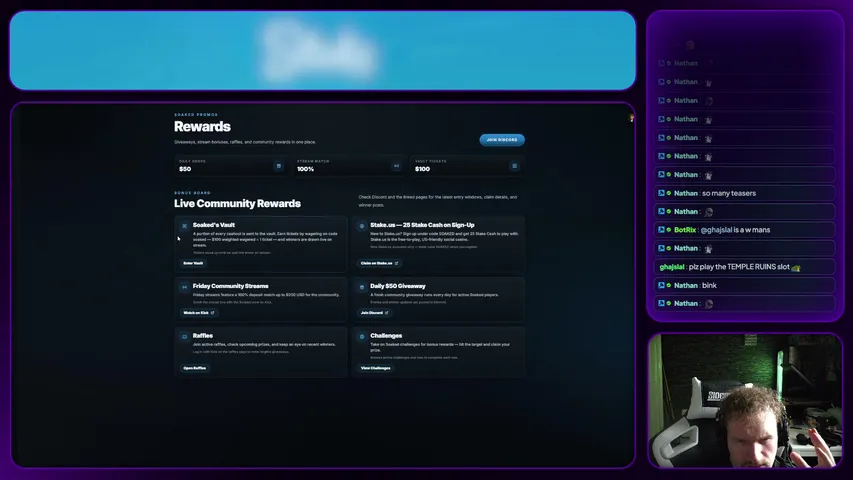Click the Daily $50 Giveaway card icon
This screenshot has height=480, width=853.
click(362, 287)
